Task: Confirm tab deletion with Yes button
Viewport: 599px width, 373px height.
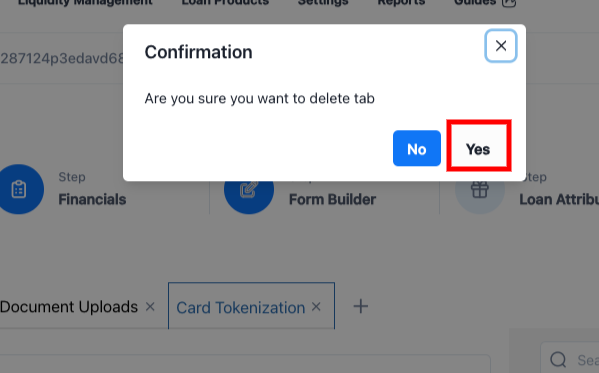Action: (478, 149)
